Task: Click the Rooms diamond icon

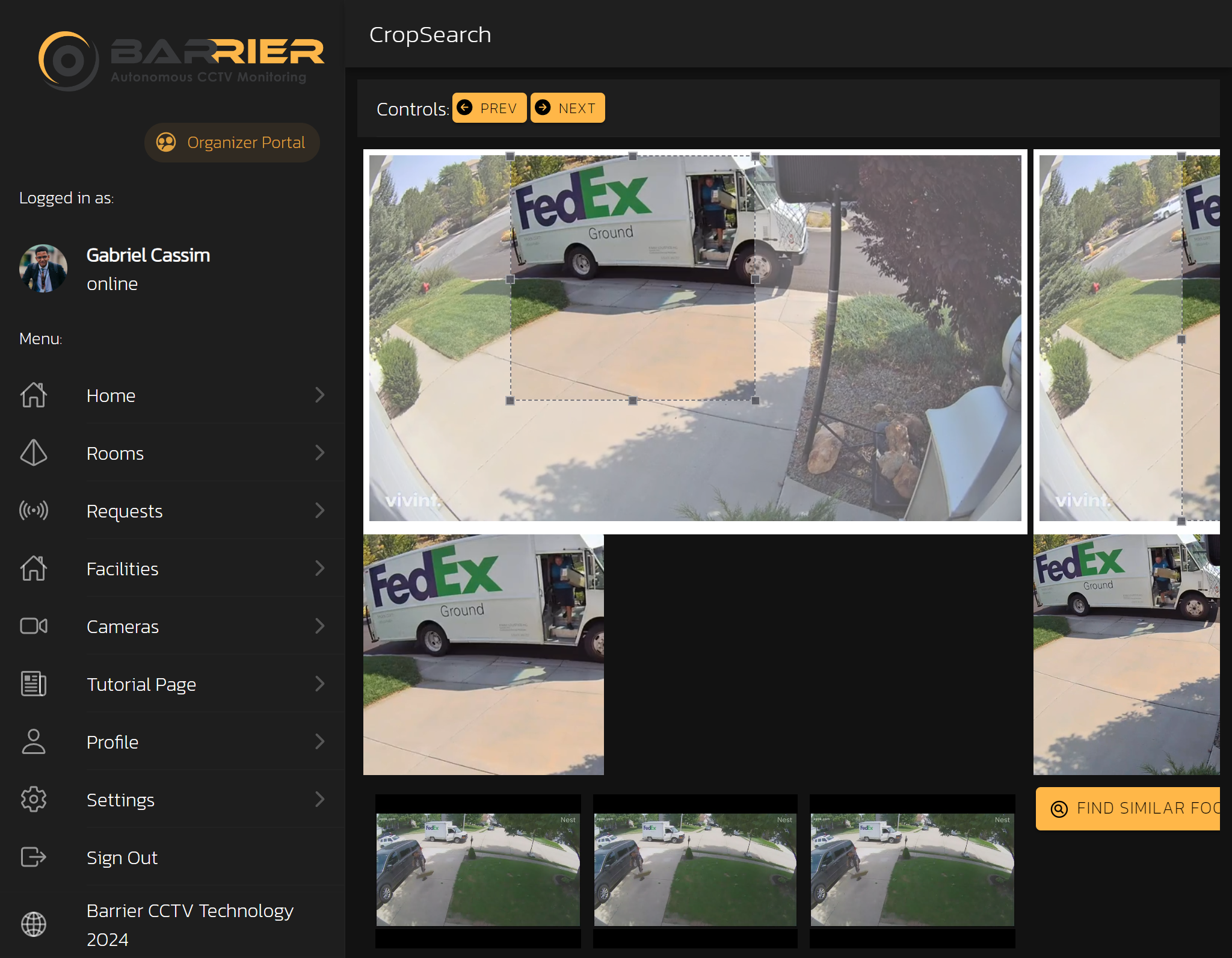Action: (34, 453)
